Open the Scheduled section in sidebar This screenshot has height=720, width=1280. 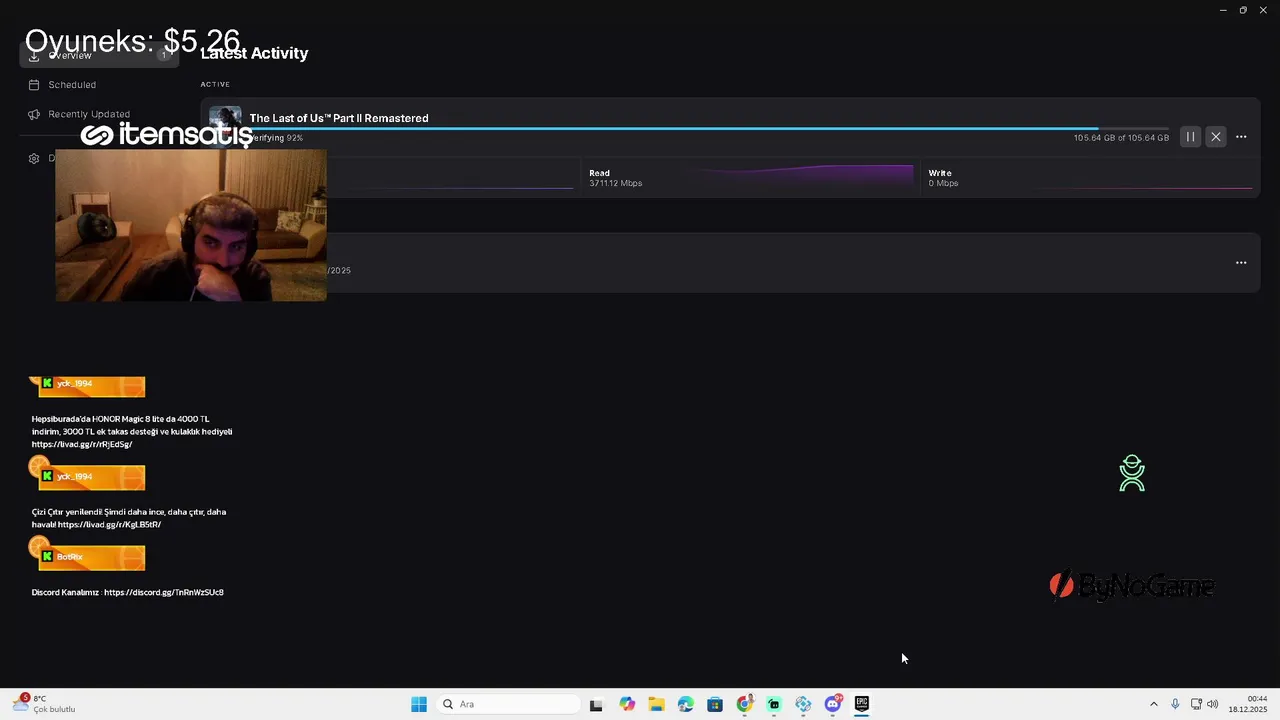[x=72, y=85]
